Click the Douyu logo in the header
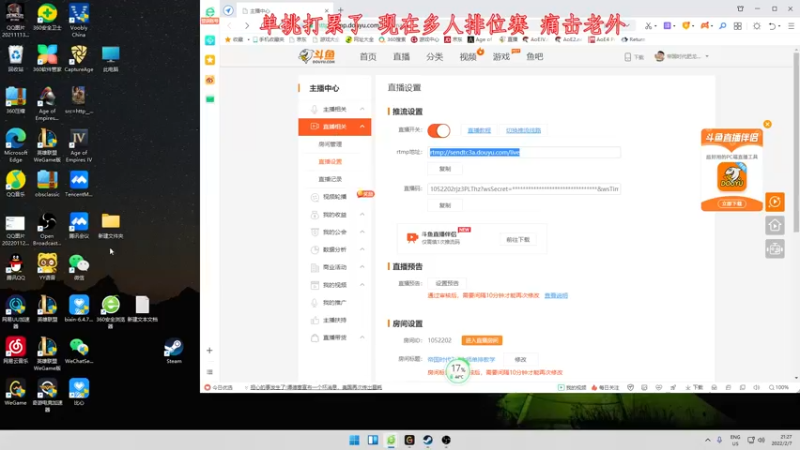 pos(317,56)
